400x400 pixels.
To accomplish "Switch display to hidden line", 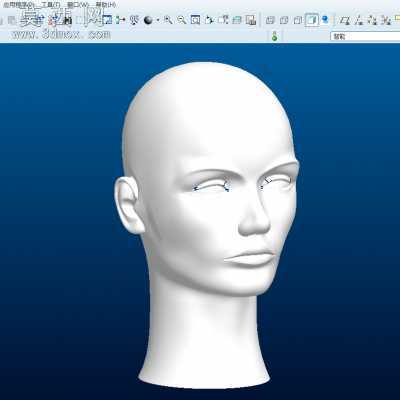I will pyautogui.click(x=284, y=20).
